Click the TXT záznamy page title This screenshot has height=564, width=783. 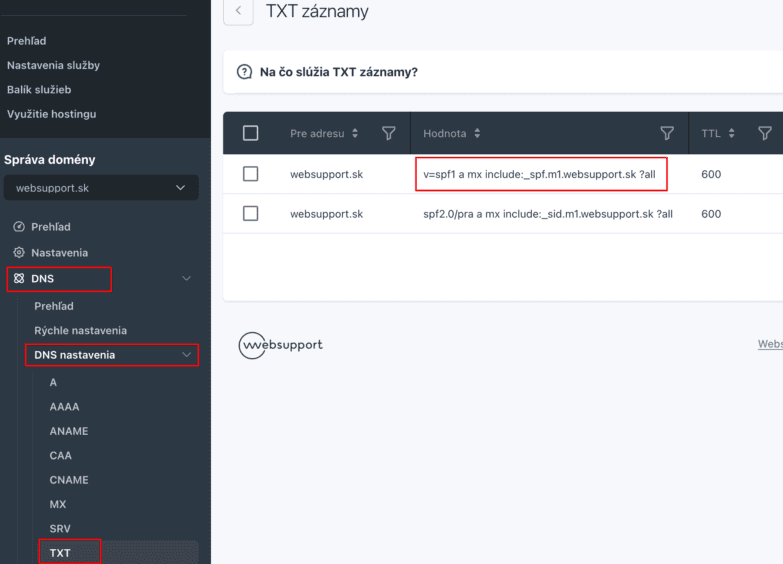317,11
